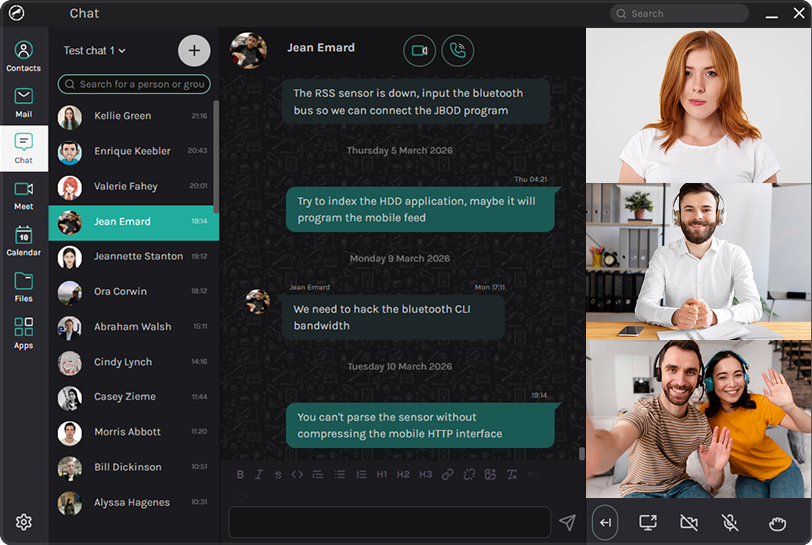Collapse the video call panel
Screen dimensions: 812x545
coord(605,522)
